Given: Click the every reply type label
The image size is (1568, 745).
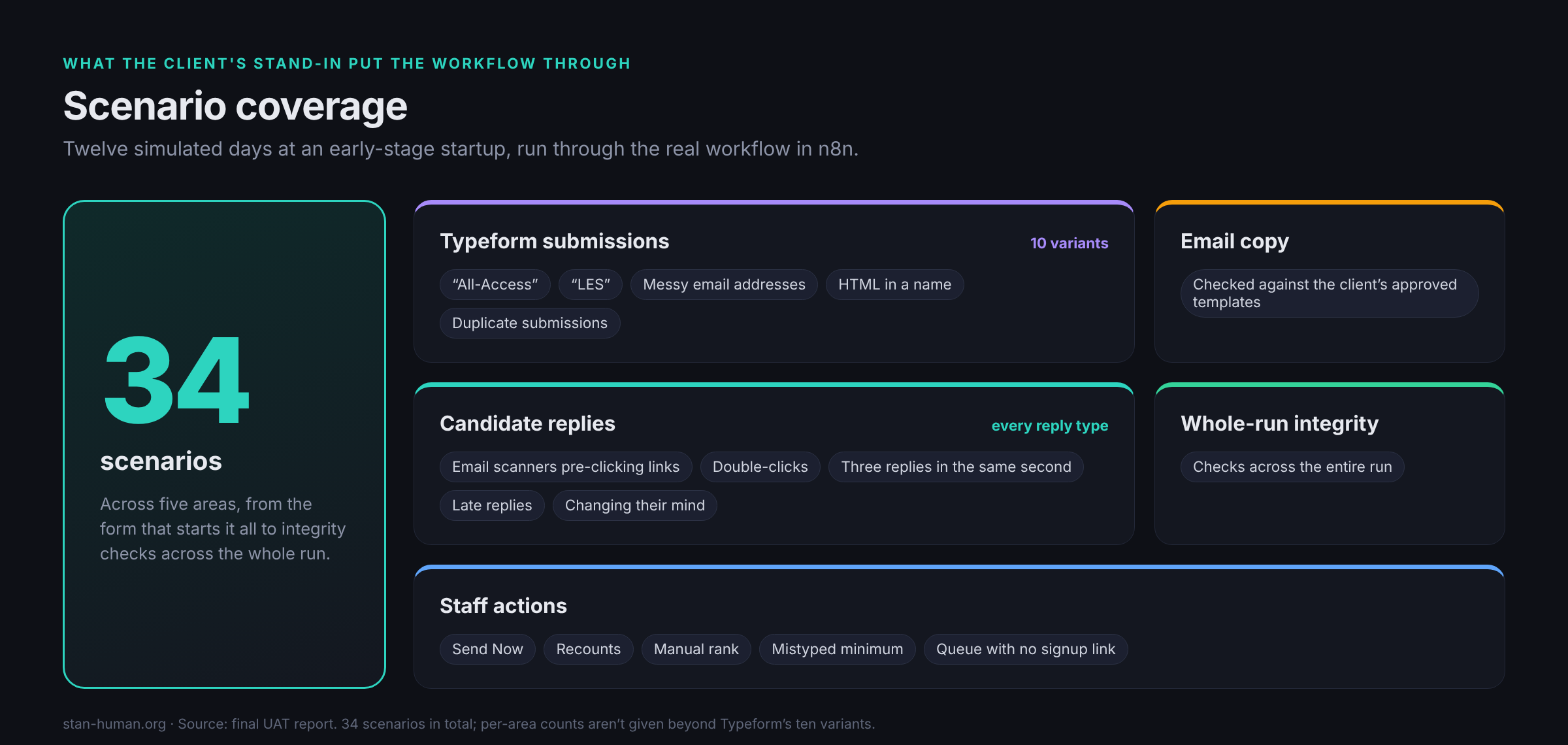Looking at the screenshot, I should pos(1049,425).
